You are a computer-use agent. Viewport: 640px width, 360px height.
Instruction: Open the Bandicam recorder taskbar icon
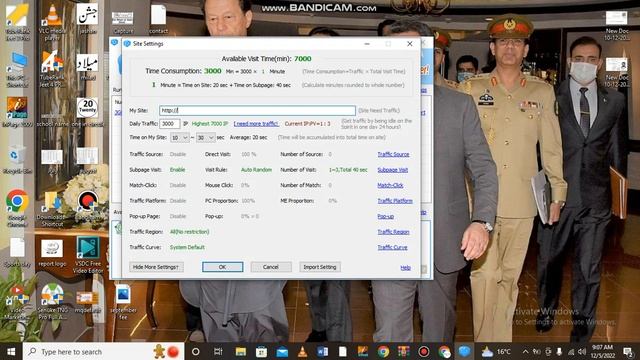click(x=424, y=351)
